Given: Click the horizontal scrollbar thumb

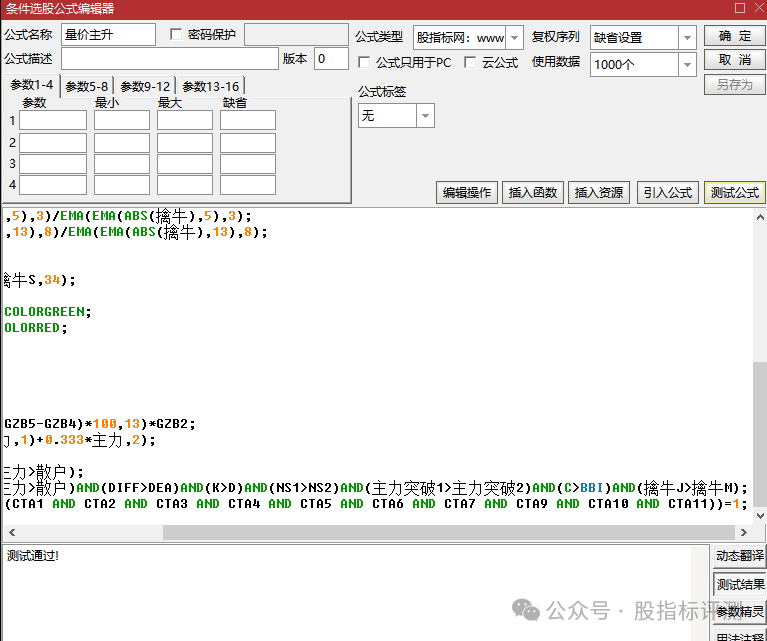Looking at the screenshot, I should (449, 532).
